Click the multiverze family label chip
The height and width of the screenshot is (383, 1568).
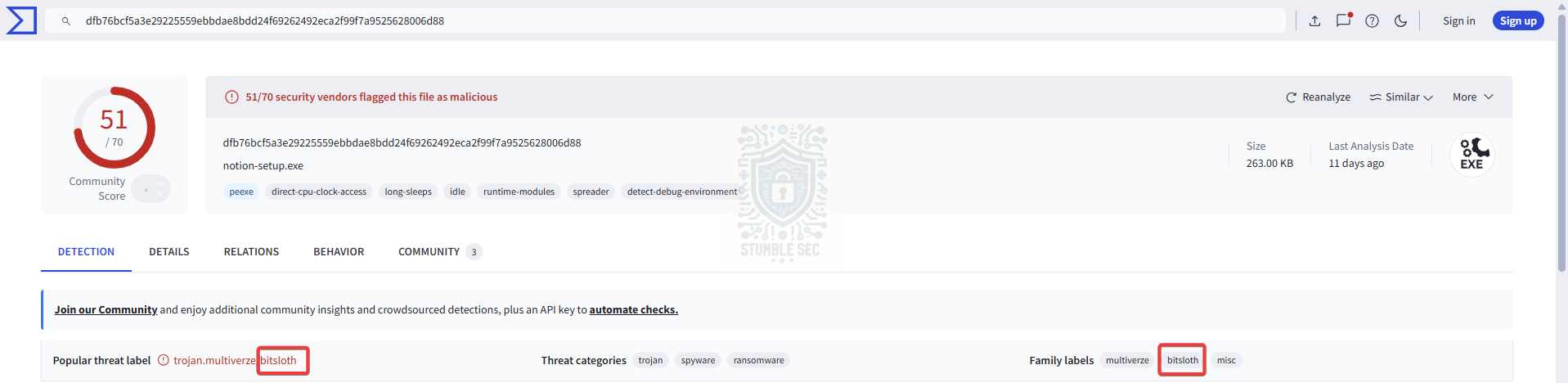click(x=1127, y=360)
